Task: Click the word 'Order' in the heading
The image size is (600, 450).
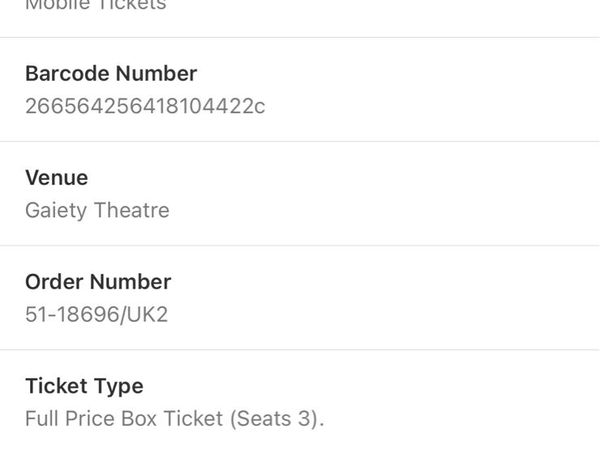Action: (x=53, y=282)
